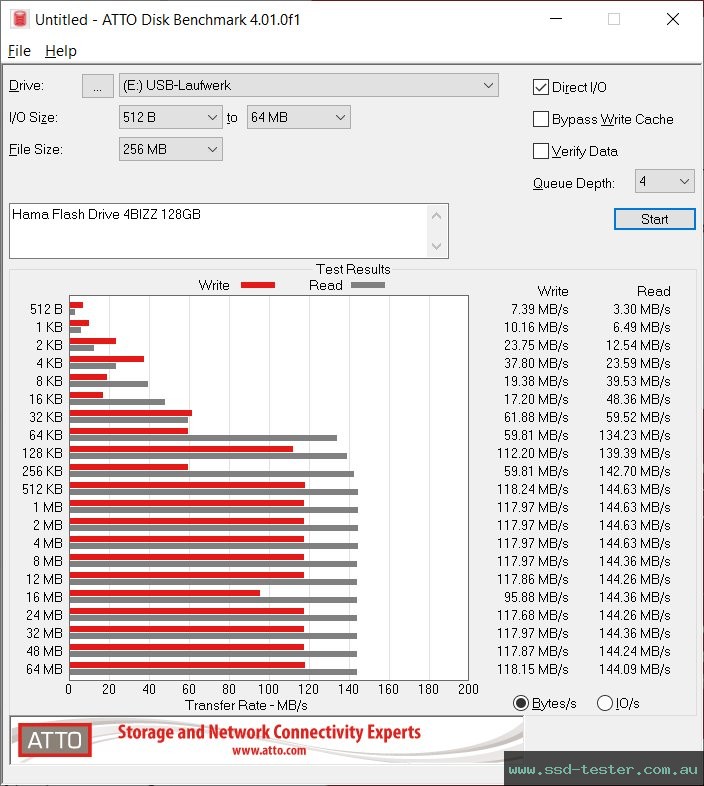Select the IO/s radio button

(605, 703)
